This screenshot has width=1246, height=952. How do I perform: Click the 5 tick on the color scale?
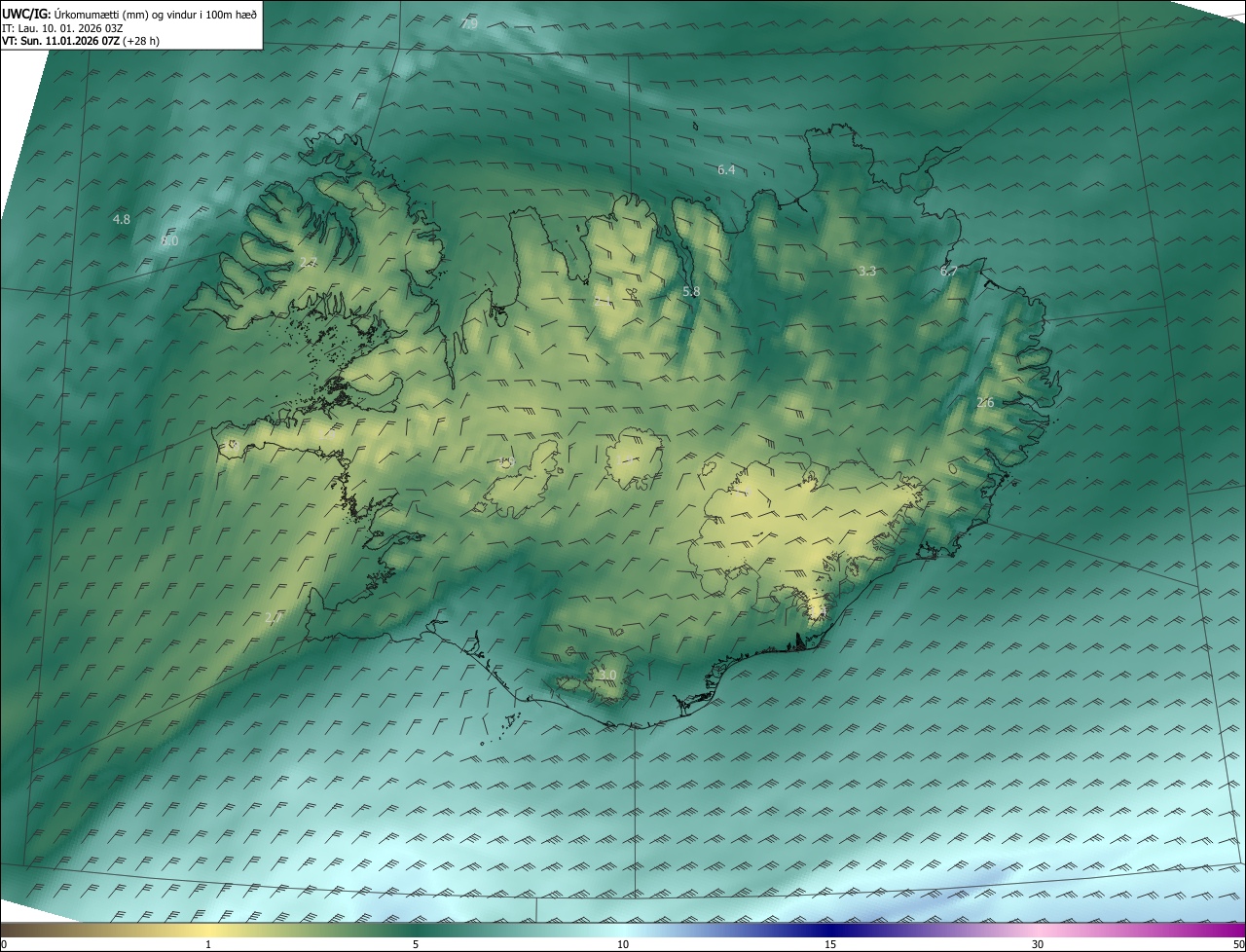[416, 945]
